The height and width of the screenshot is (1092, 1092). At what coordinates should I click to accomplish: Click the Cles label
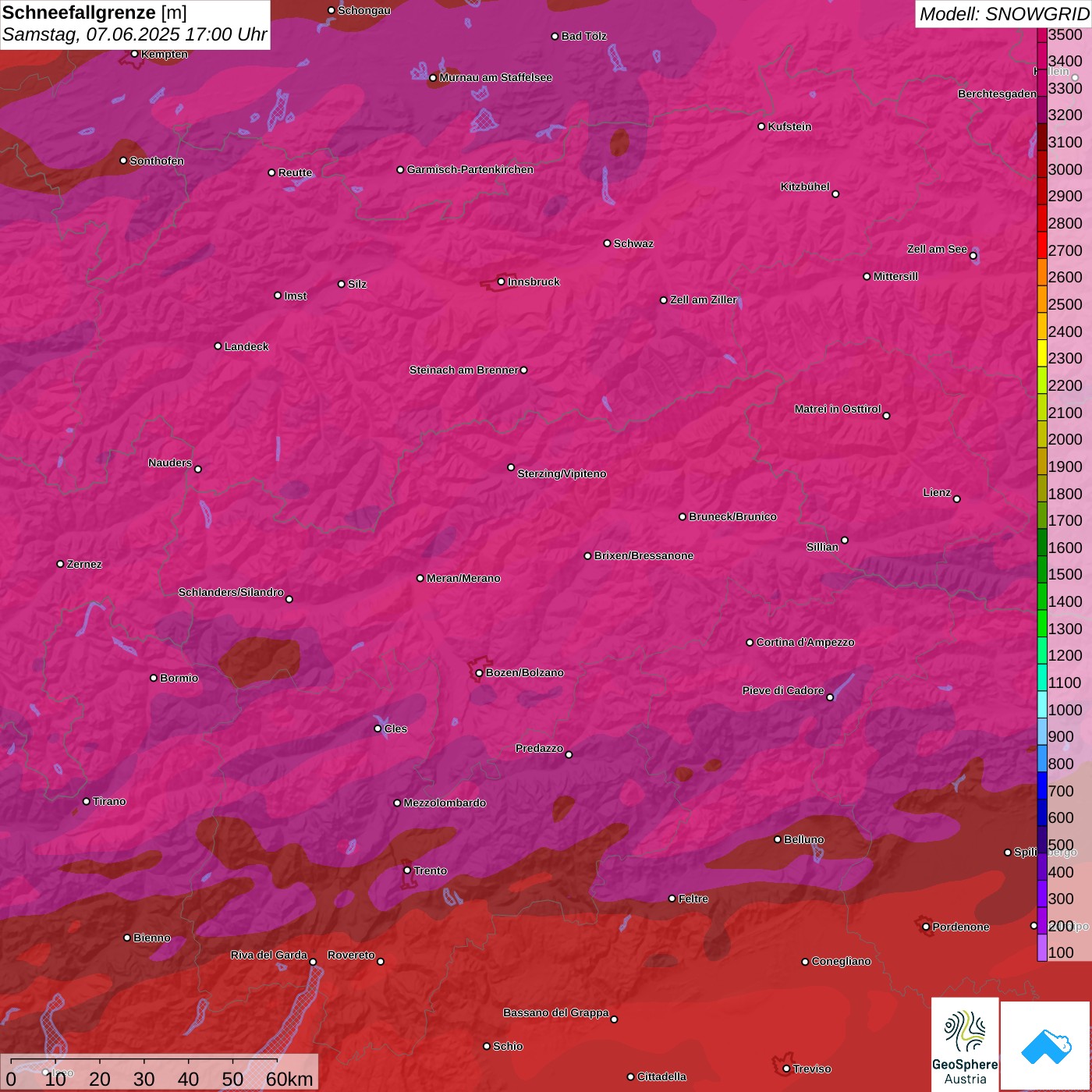click(395, 729)
